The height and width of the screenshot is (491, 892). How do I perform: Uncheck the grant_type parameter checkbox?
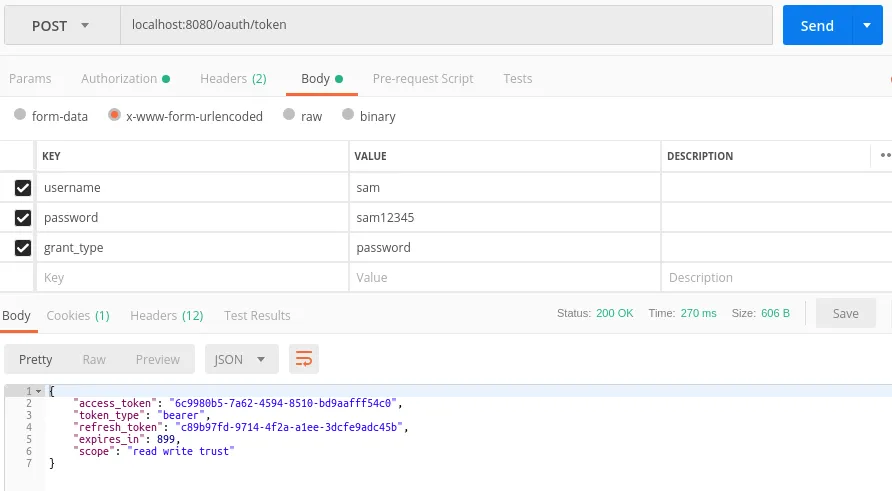coord(22,247)
